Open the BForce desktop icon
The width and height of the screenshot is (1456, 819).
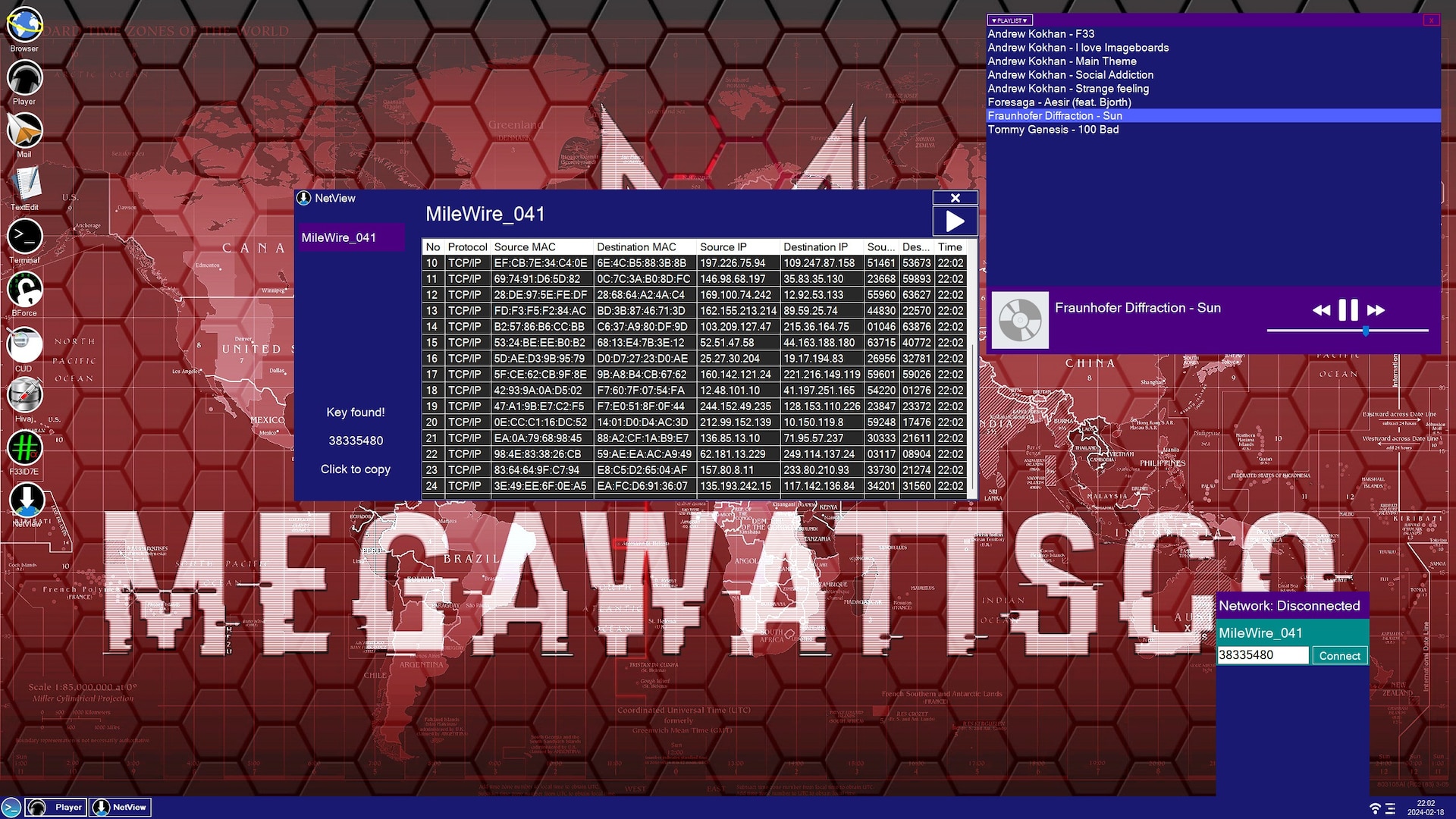(24, 290)
